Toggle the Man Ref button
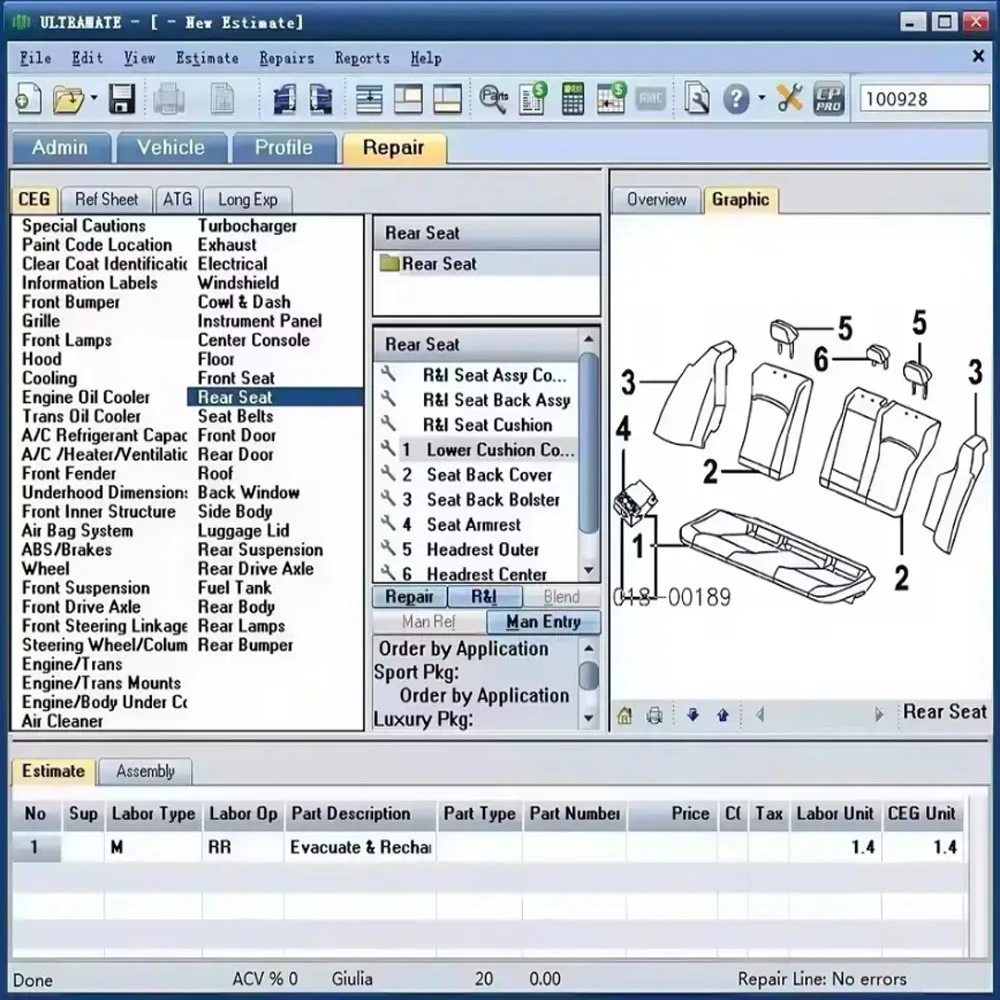 pos(429,622)
